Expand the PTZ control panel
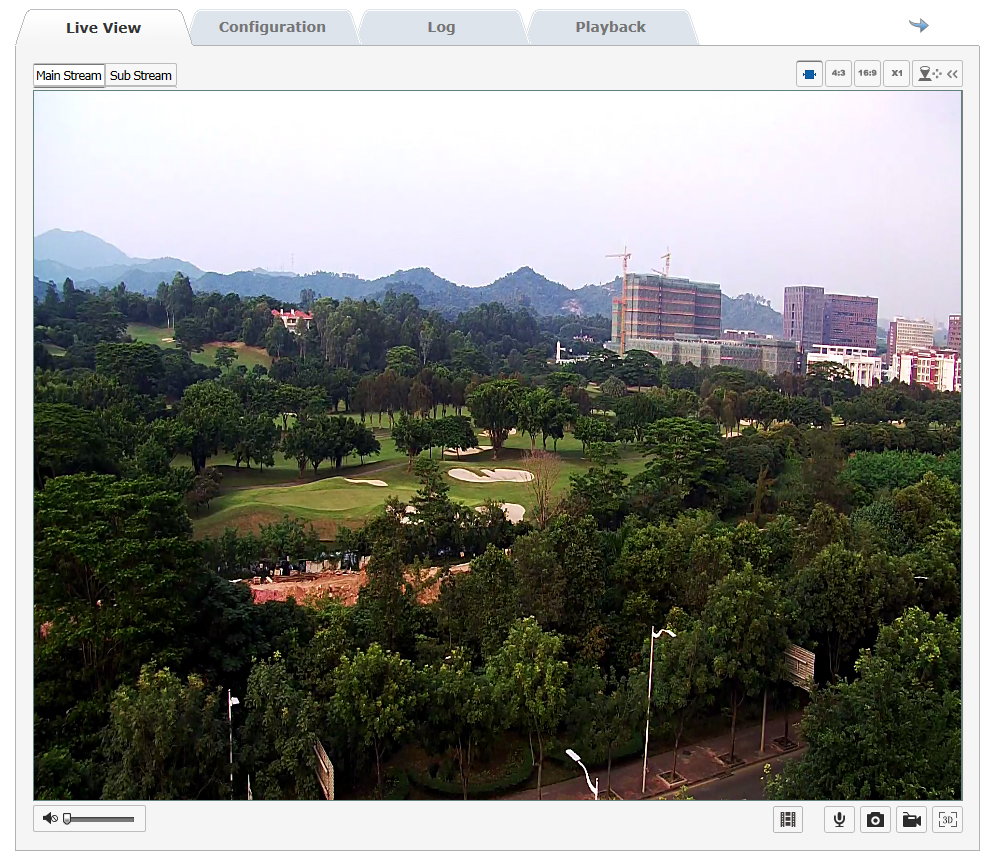Image resolution: width=993 pixels, height=854 pixels. pos(938,73)
